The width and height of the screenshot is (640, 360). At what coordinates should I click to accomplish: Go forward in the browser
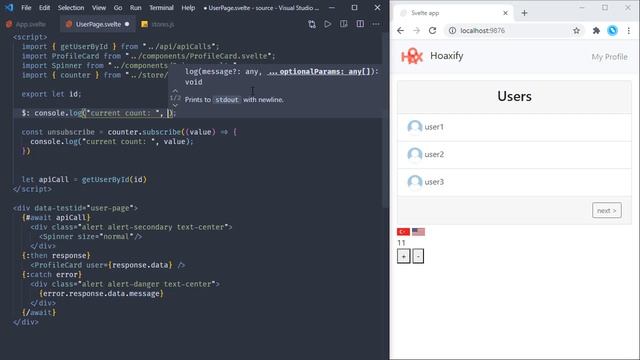tap(416, 31)
